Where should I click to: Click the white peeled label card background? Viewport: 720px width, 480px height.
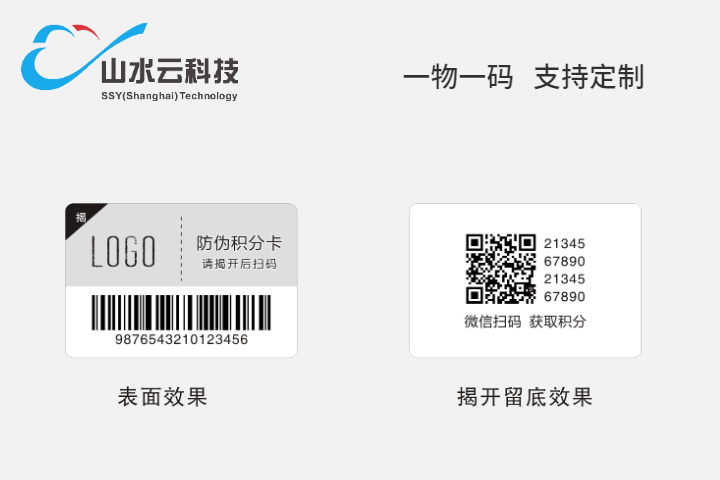tap(525, 280)
